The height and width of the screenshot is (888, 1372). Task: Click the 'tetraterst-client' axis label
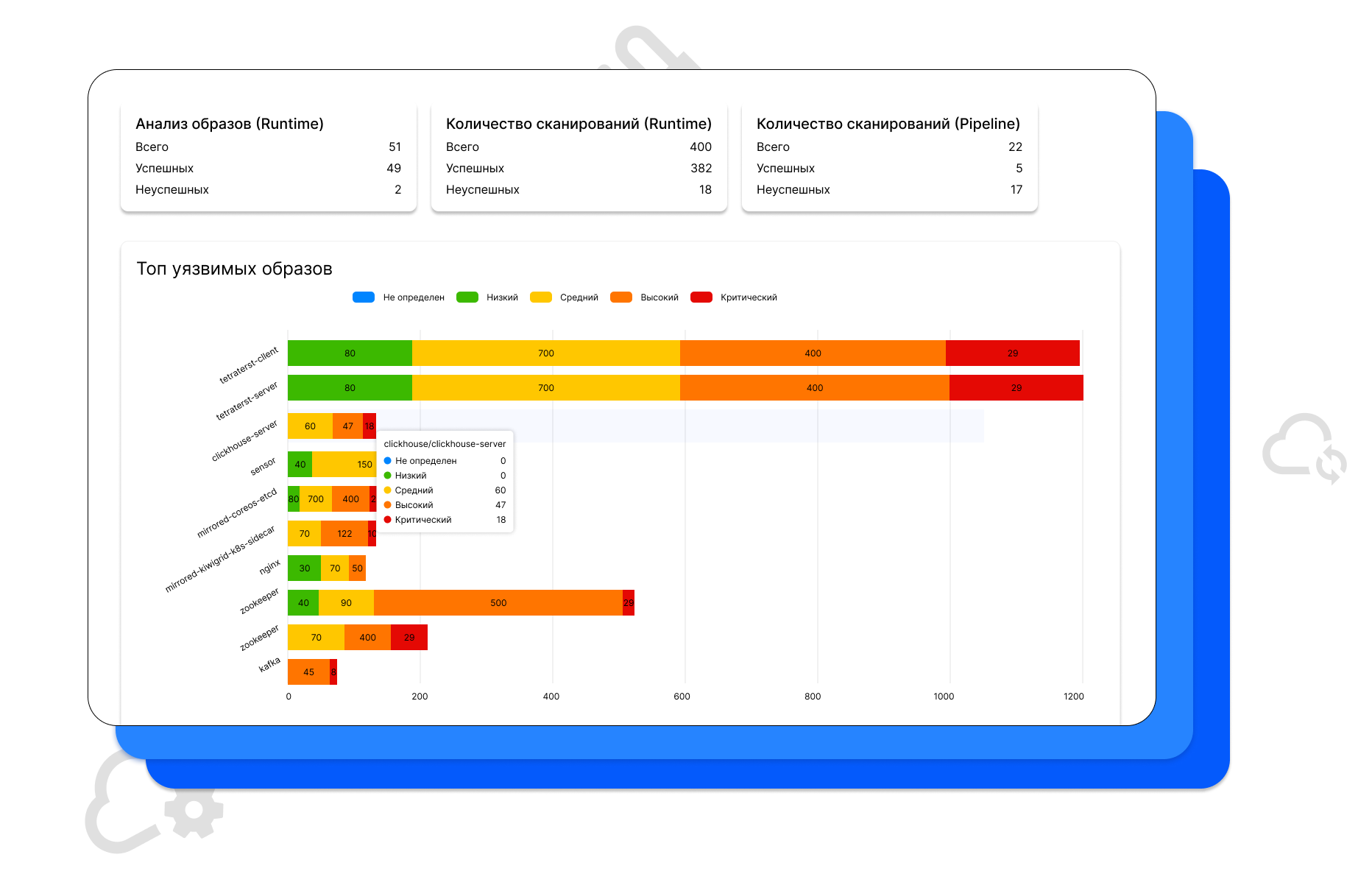point(249,365)
